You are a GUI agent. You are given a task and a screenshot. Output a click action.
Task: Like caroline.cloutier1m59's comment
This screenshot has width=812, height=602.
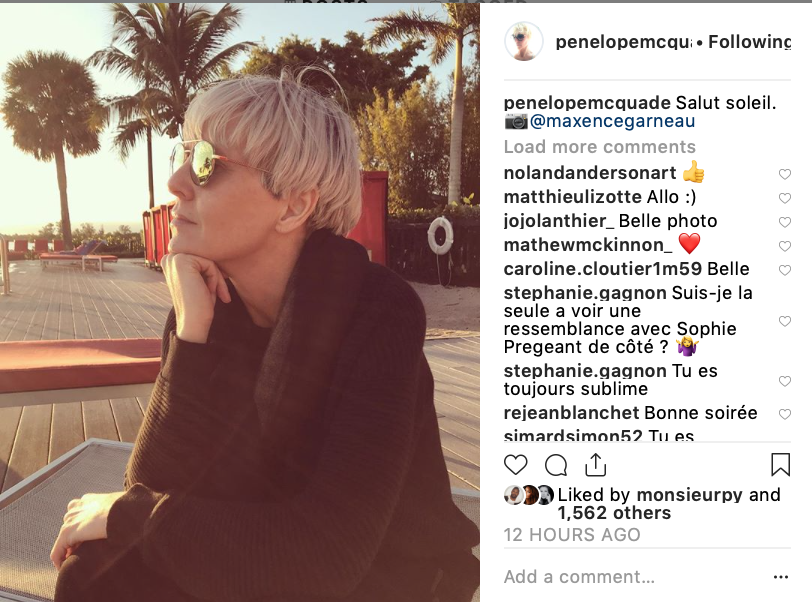click(785, 270)
